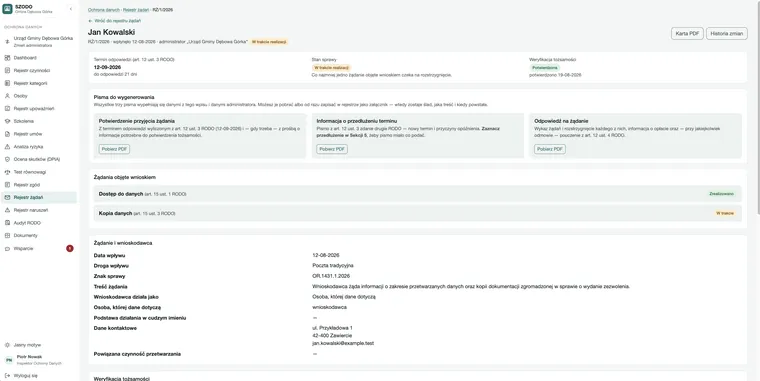Open Rejestr naruszeń menu item
Screen dimensions: 760x381
[39, 210]
